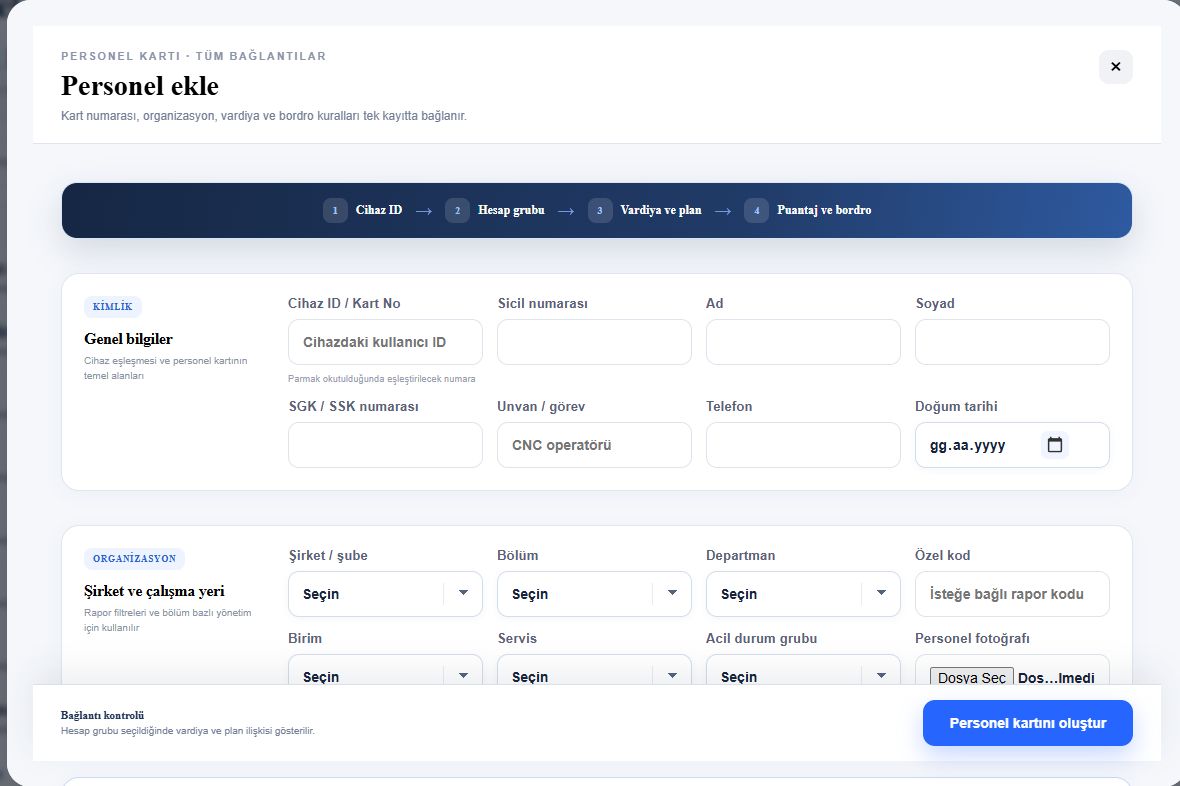Focus the Sicil numarası input

(x=595, y=342)
